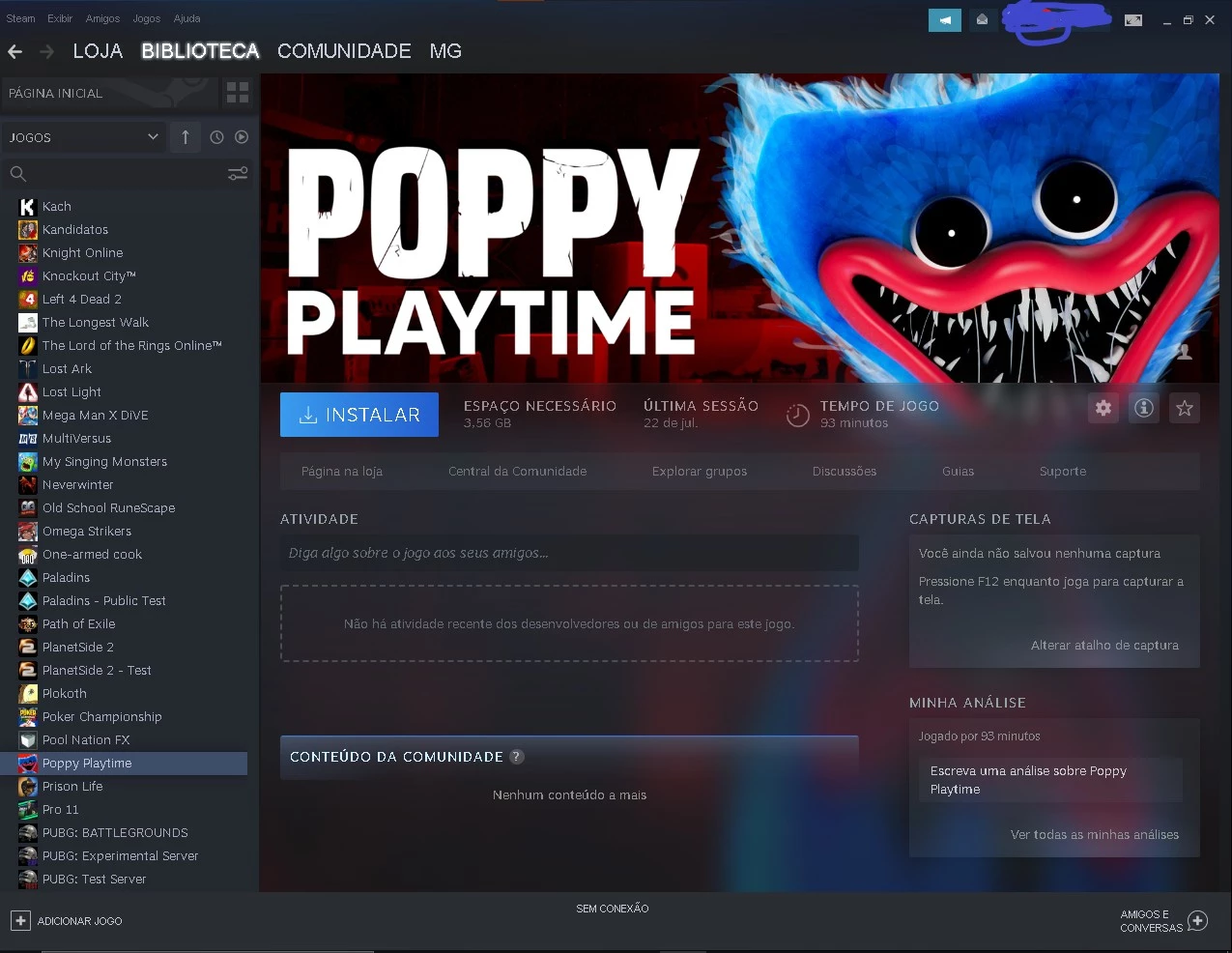The image size is (1232, 953).
Task: Open the BIBLIOTECA section
Action: (x=200, y=51)
